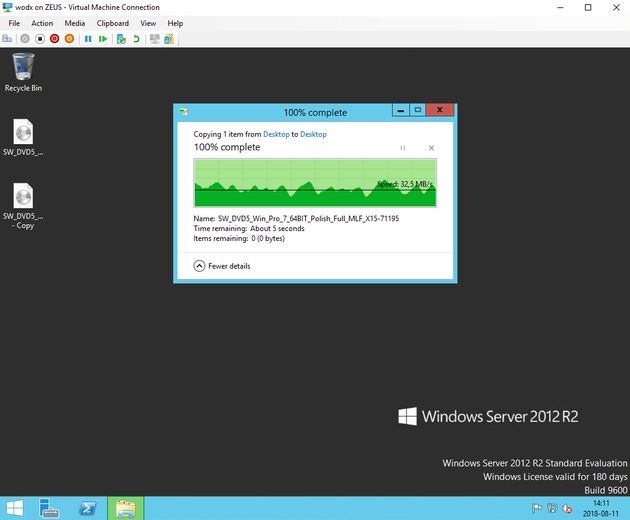Turn off the VM with the black stop icon
This screenshot has width=630, height=520.
click(x=40, y=39)
